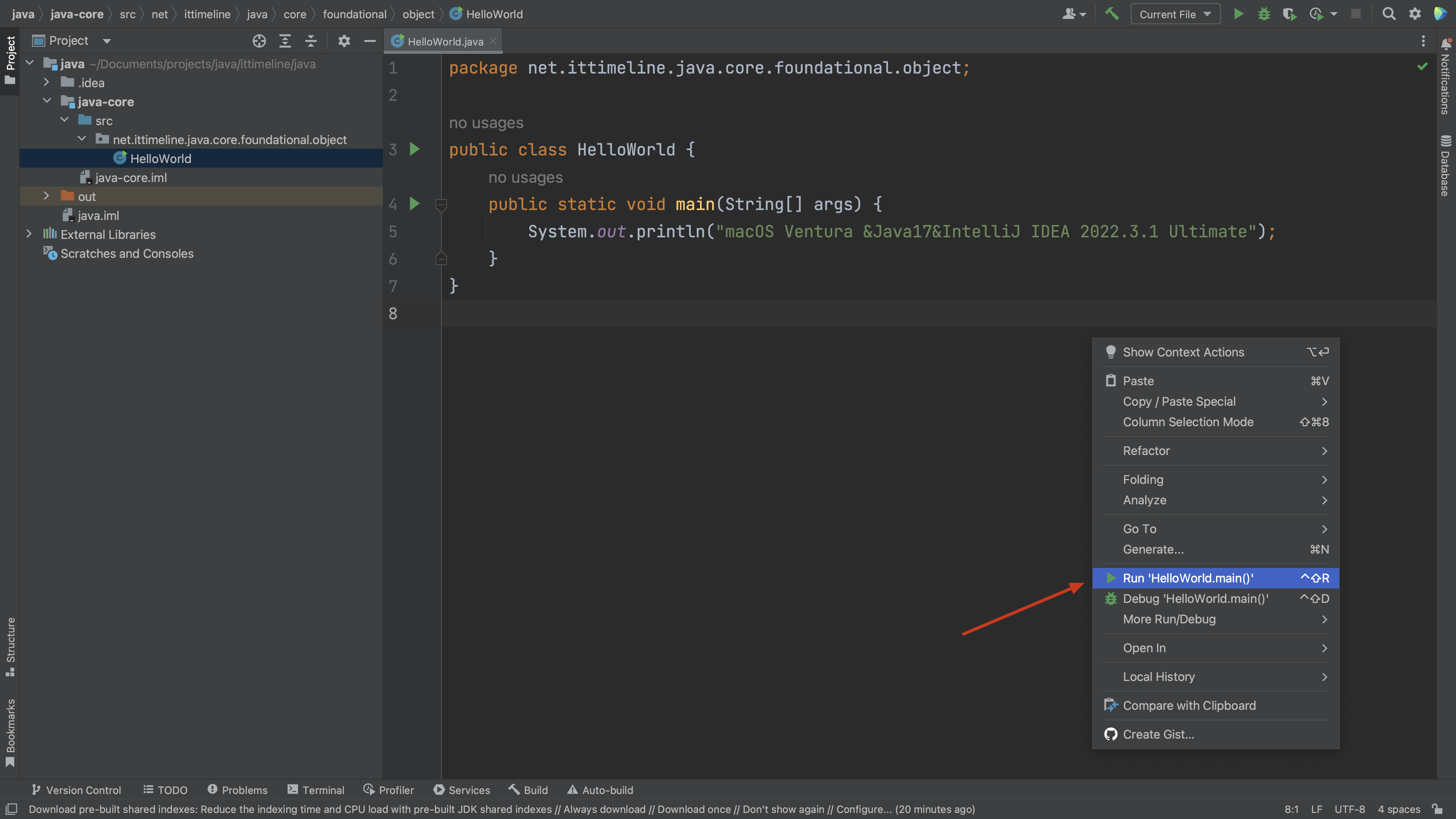This screenshot has height=819, width=1456.
Task: Expand the out folder
Action: tap(47, 196)
